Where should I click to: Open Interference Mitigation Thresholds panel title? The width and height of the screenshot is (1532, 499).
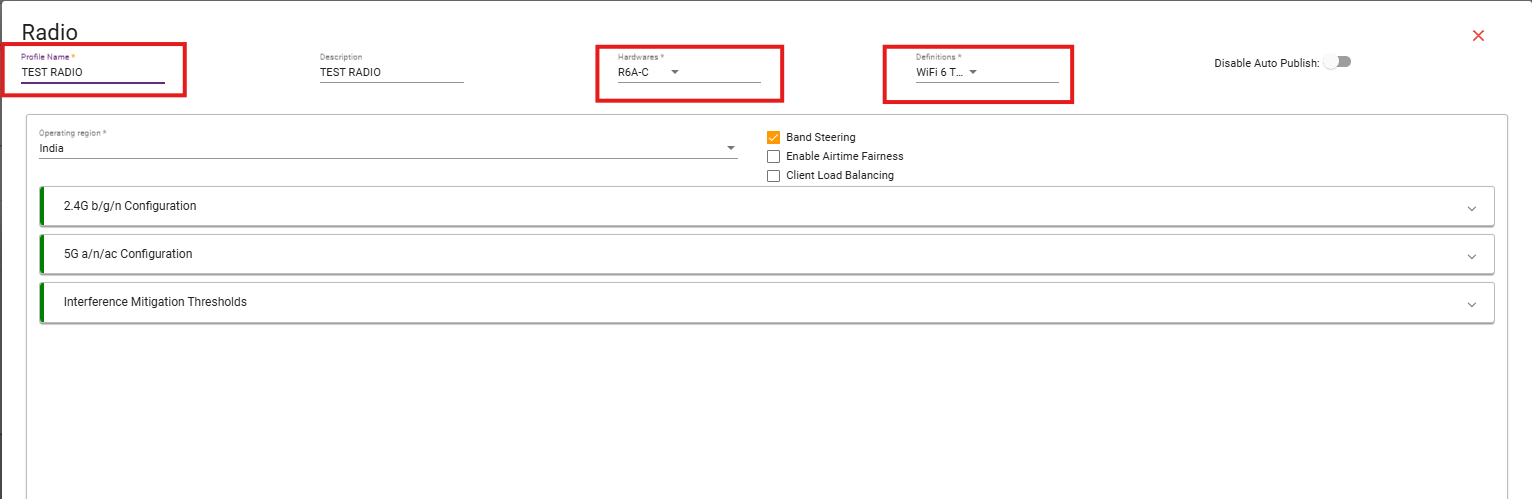point(155,302)
